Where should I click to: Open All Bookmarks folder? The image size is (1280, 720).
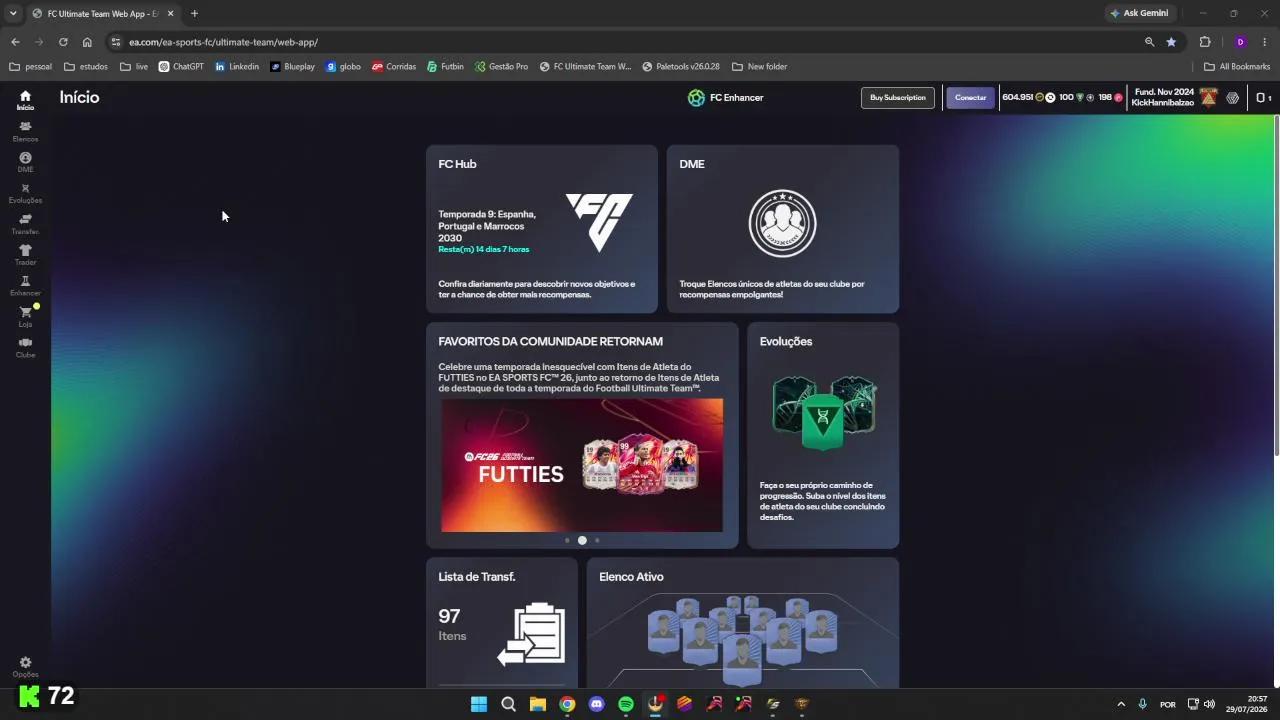pos(1237,66)
